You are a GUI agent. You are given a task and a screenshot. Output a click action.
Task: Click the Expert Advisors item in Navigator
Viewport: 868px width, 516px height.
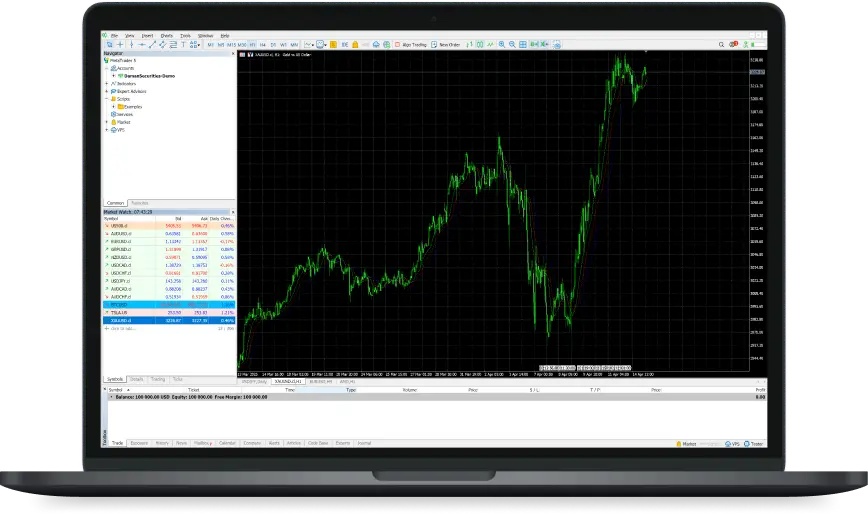point(132,91)
